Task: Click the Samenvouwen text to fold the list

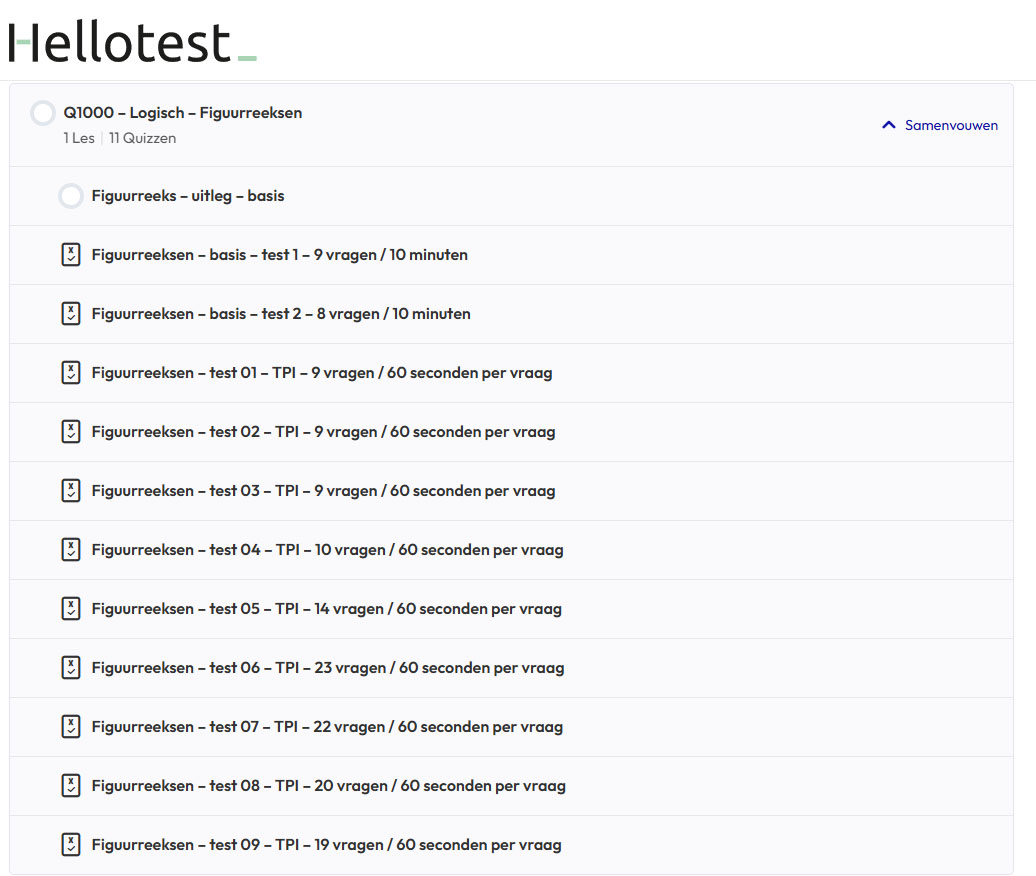Action: (x=951, y=126)
